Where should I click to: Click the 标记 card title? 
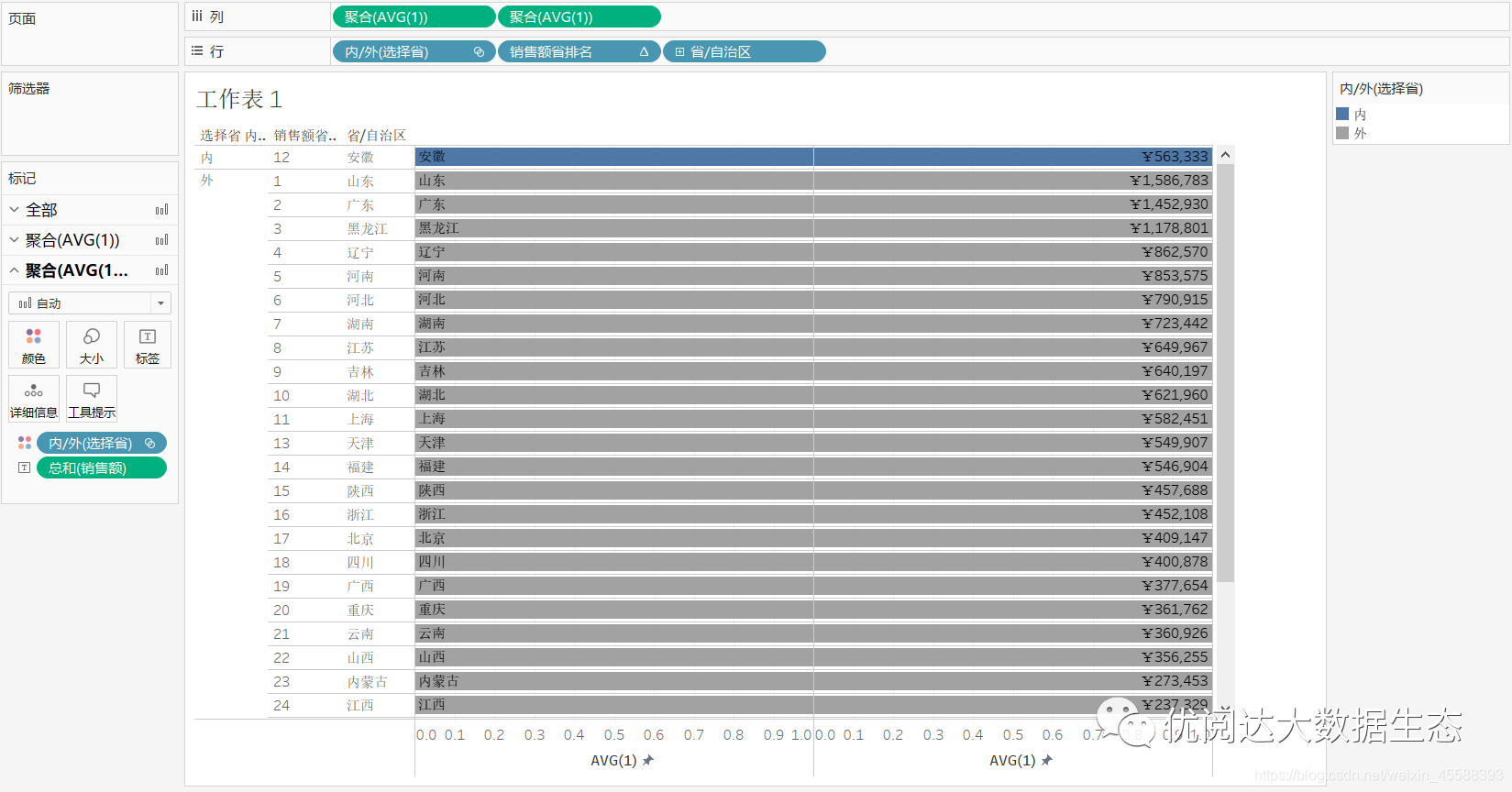click(x=22, y=179)
